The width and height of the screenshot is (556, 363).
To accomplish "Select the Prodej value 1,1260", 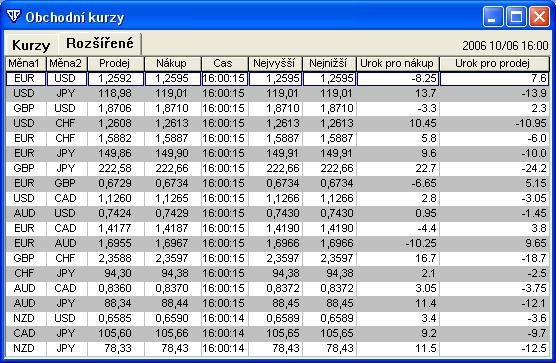I will pos(116,199).
